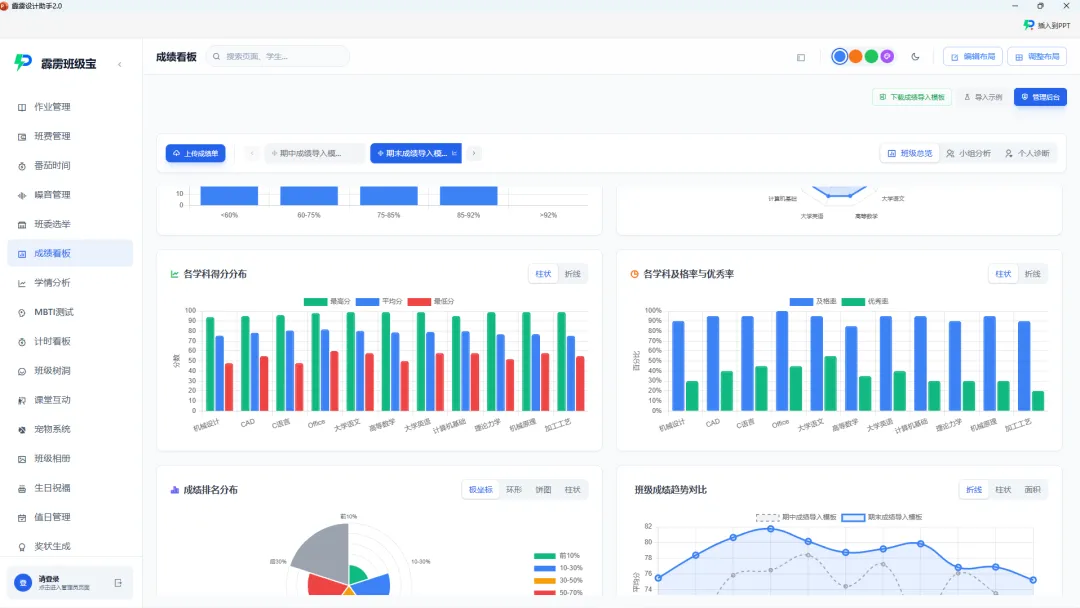Open 学情分析 in the sidebar

point(70,282)
